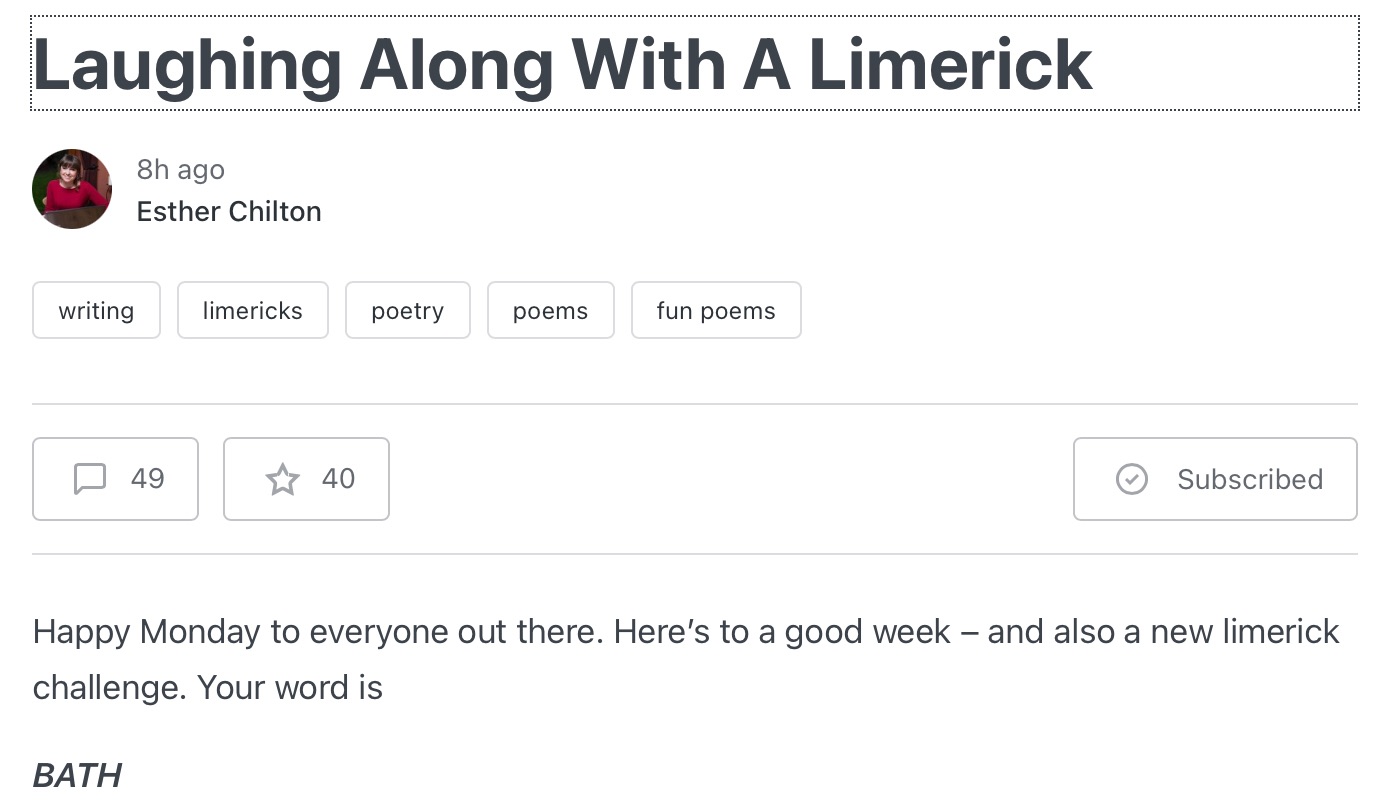
Task: Select the 'limericks' tag
Action: coord(252,311)
